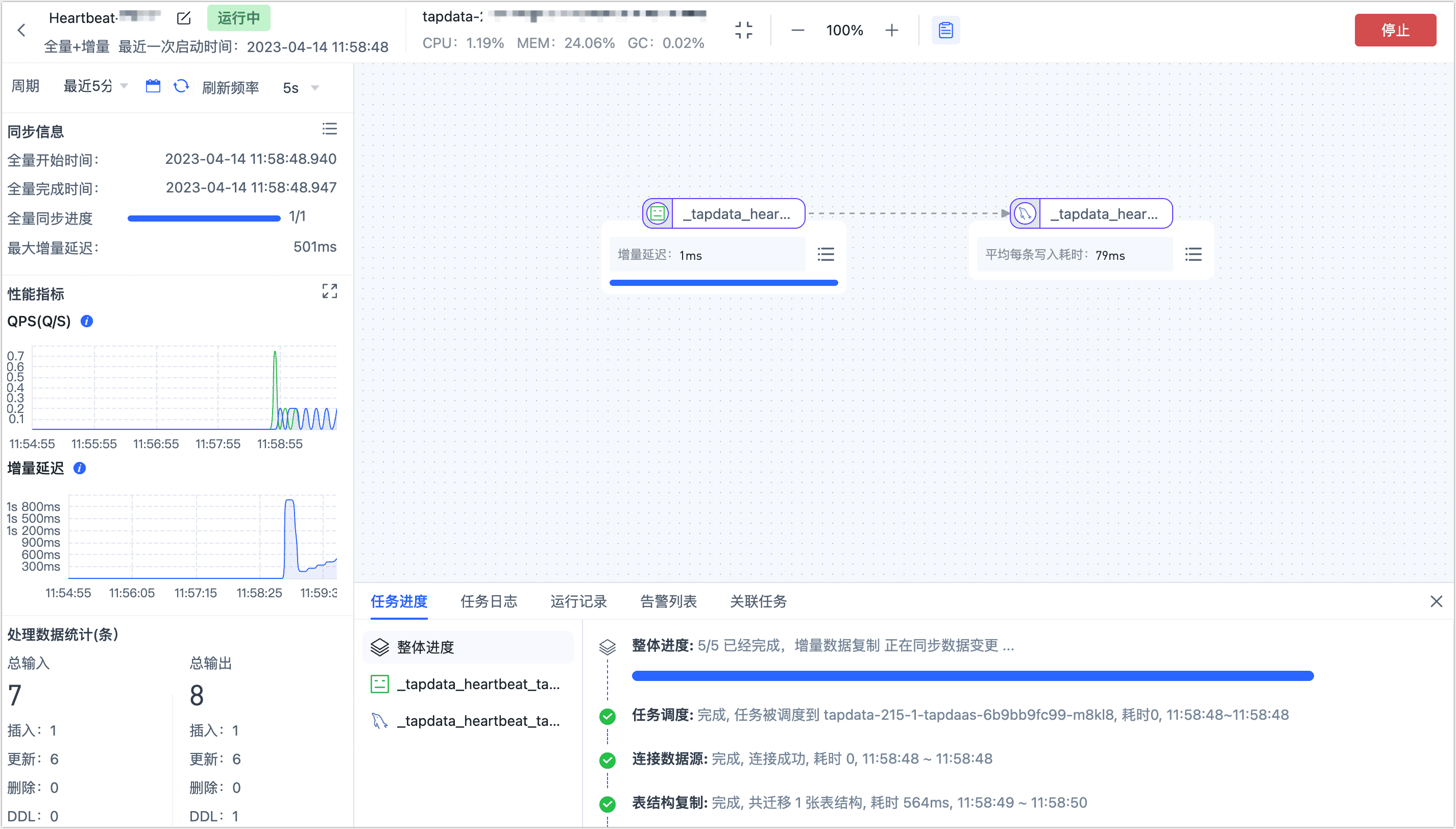Open the 同步信息 list icon
Viewport: 1456px width, 829px height.
pyautogui.click(x=330, y=129)
